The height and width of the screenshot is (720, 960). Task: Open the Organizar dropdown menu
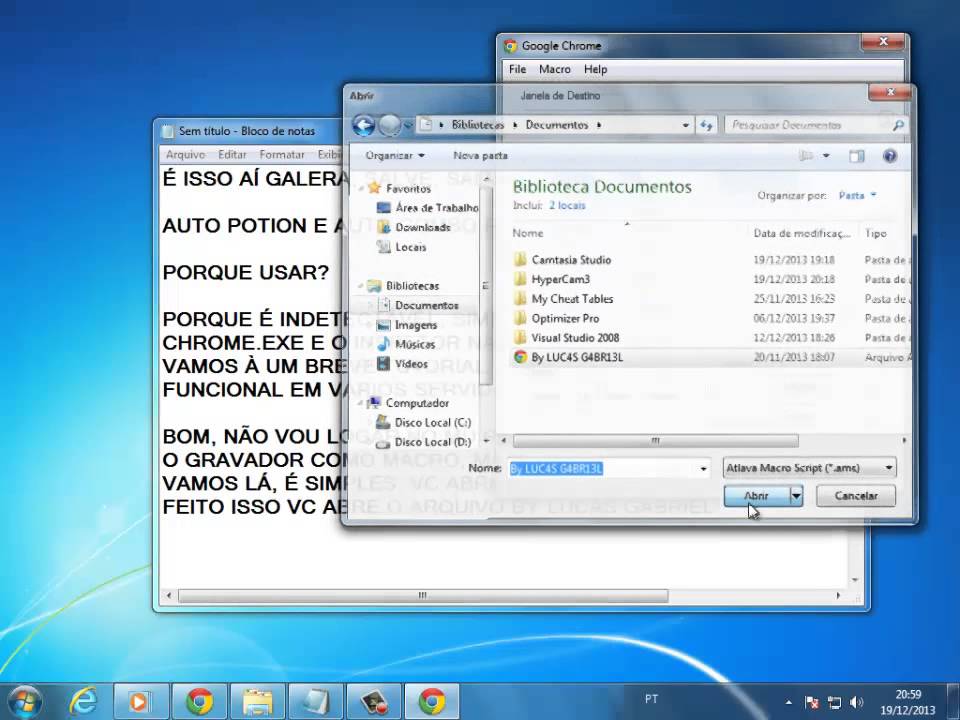(395, 156)
